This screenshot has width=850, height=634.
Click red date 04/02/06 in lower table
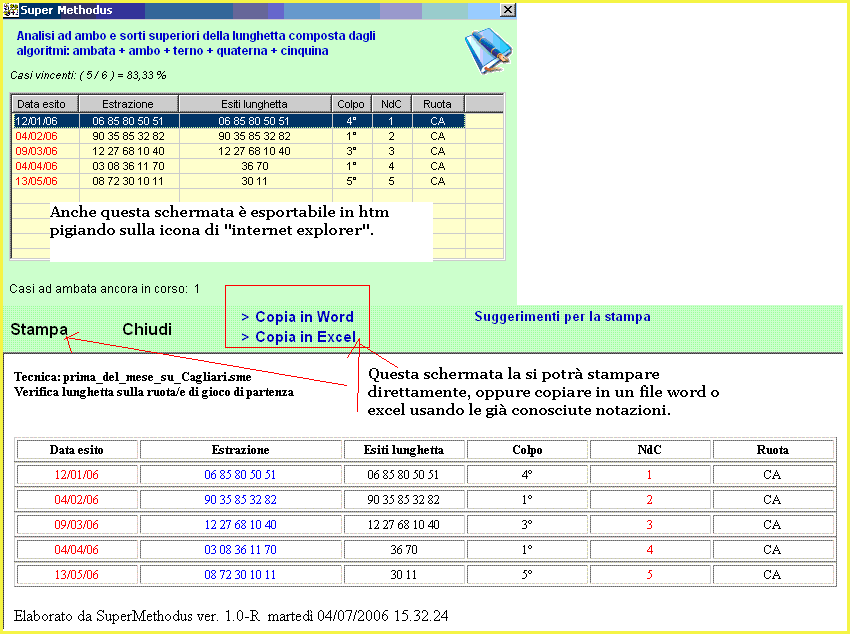(x=76, y=500)
